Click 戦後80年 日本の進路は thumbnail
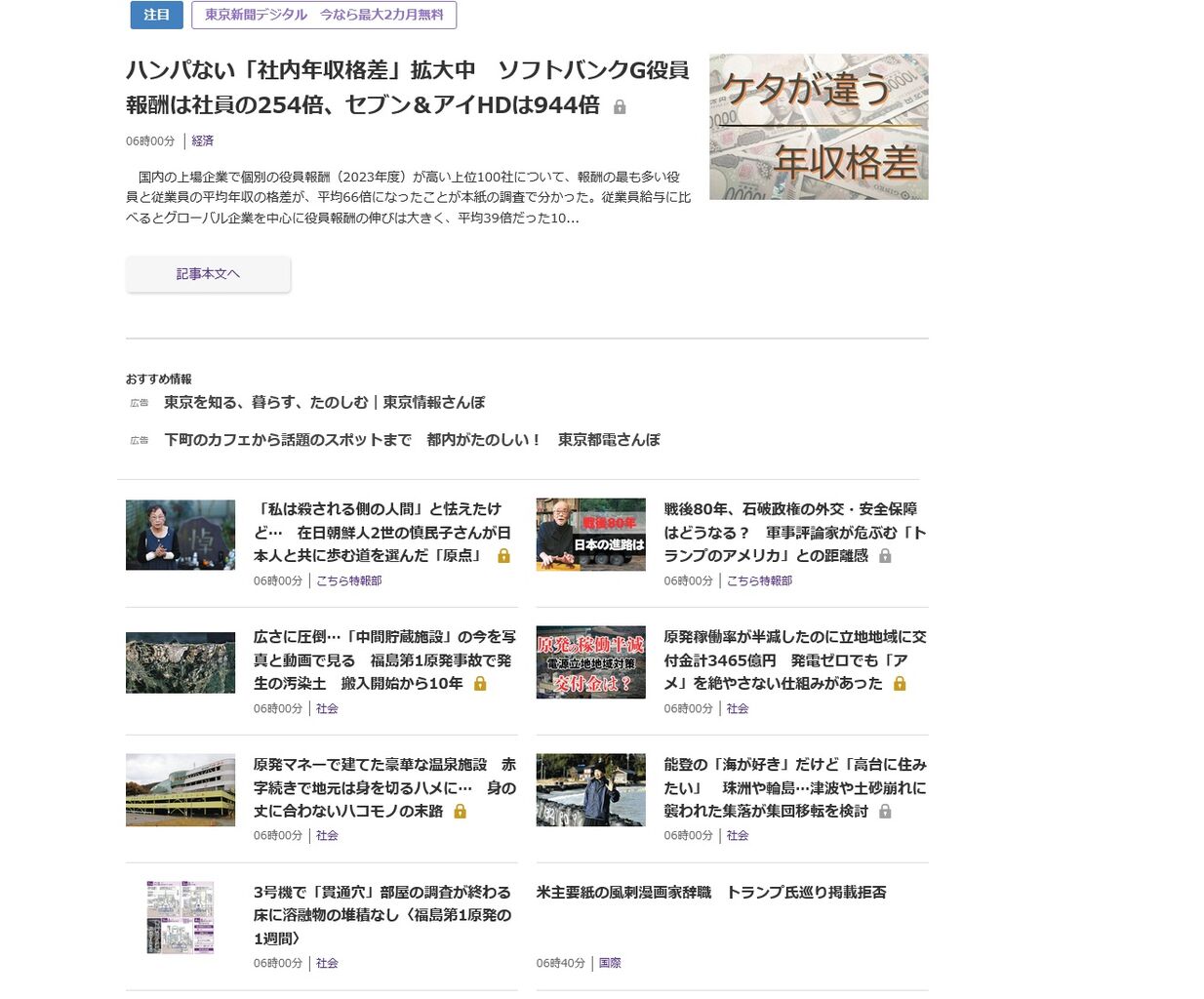The image size is (1204, 999). coord(590,535)
